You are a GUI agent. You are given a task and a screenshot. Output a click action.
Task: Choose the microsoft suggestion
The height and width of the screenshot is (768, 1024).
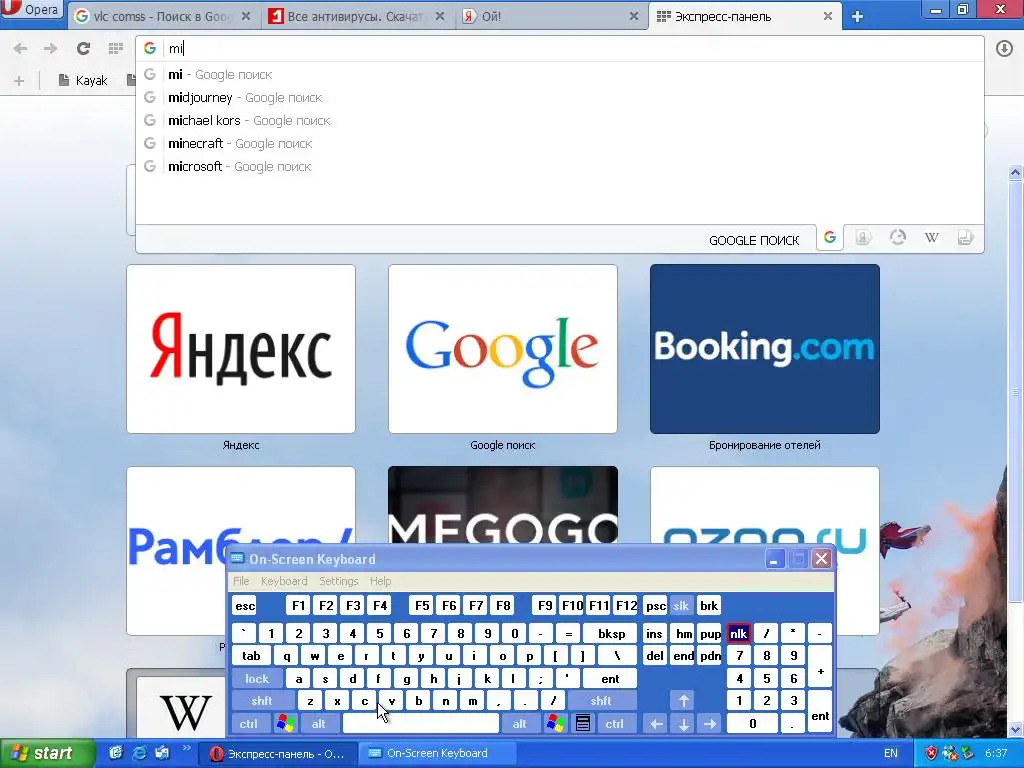click(x=560, y=166)
